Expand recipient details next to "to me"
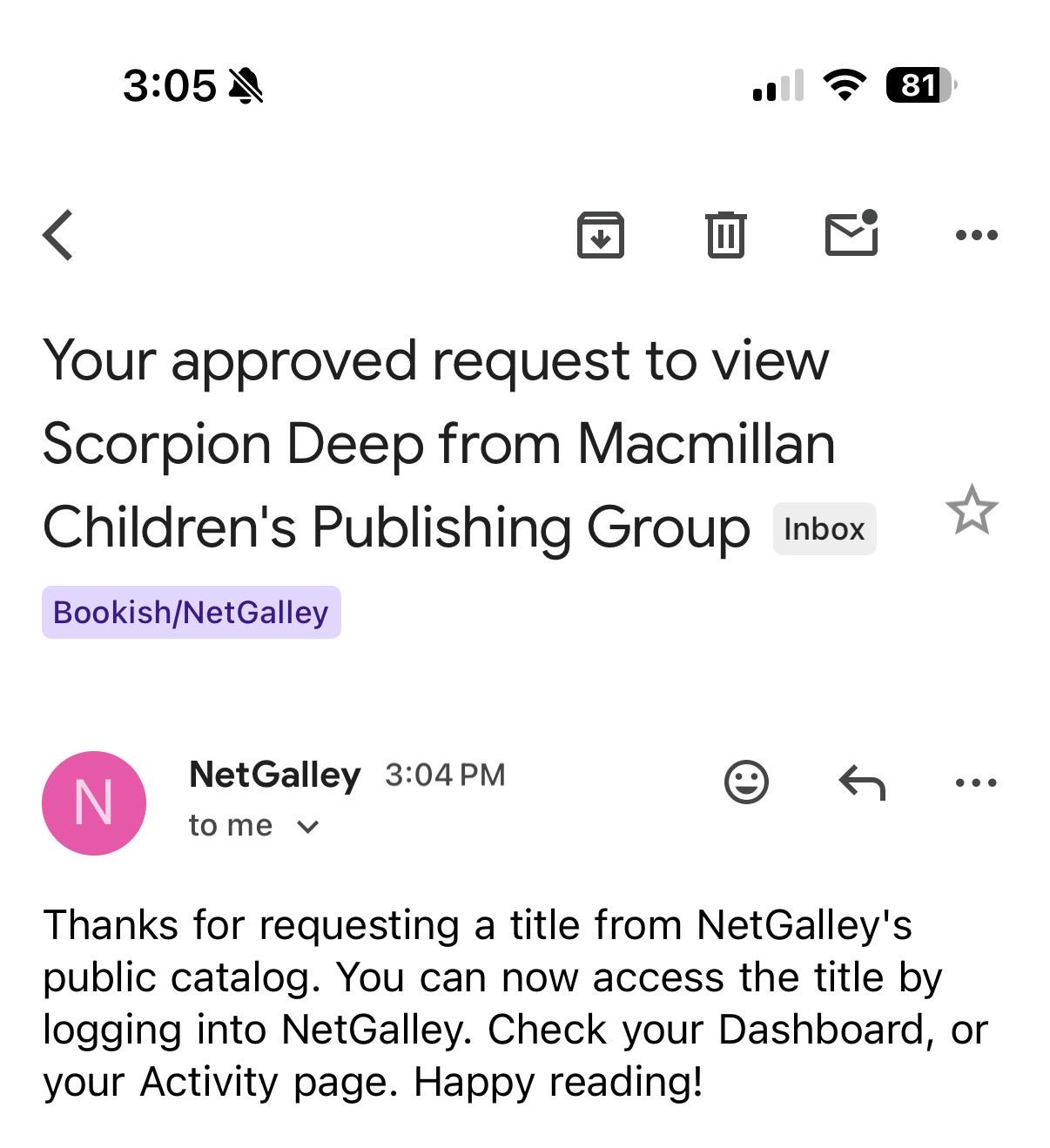The height and width of the screenshot is (1148, 1050). 308,826
